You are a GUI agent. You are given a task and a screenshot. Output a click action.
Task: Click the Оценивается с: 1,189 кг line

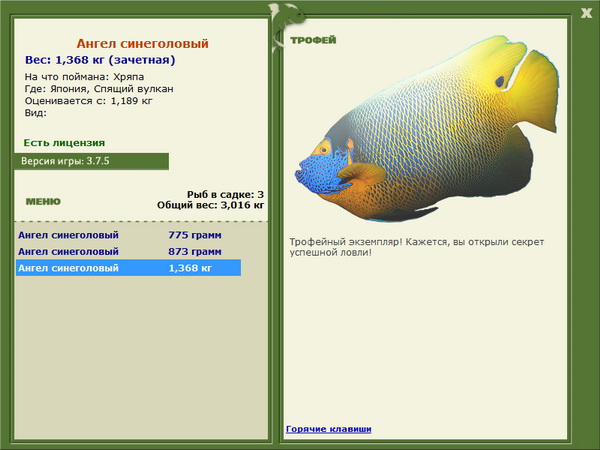pyautogui.click(x=89, y=101)
